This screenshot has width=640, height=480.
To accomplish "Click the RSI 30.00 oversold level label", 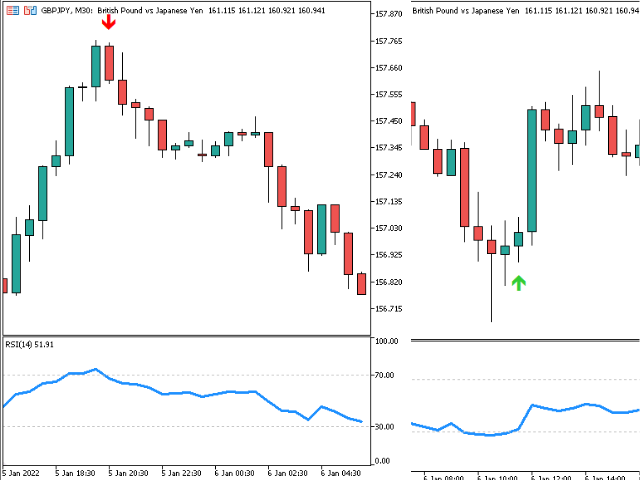I will point(386,427).
